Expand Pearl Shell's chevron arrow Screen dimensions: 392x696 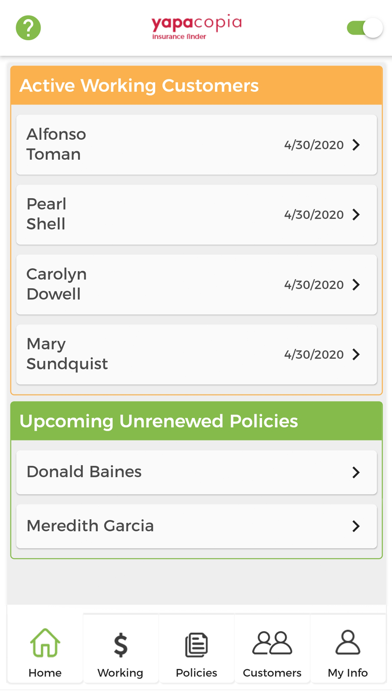(x=356, y=214)
